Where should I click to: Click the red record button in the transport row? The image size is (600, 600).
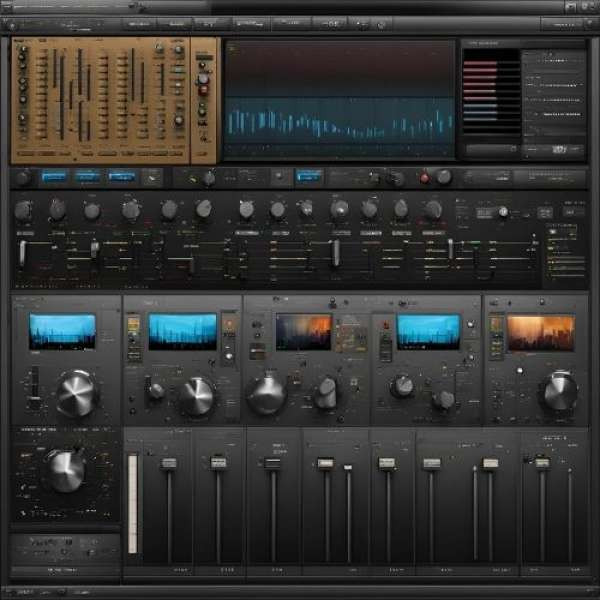(x=424, y=178)
